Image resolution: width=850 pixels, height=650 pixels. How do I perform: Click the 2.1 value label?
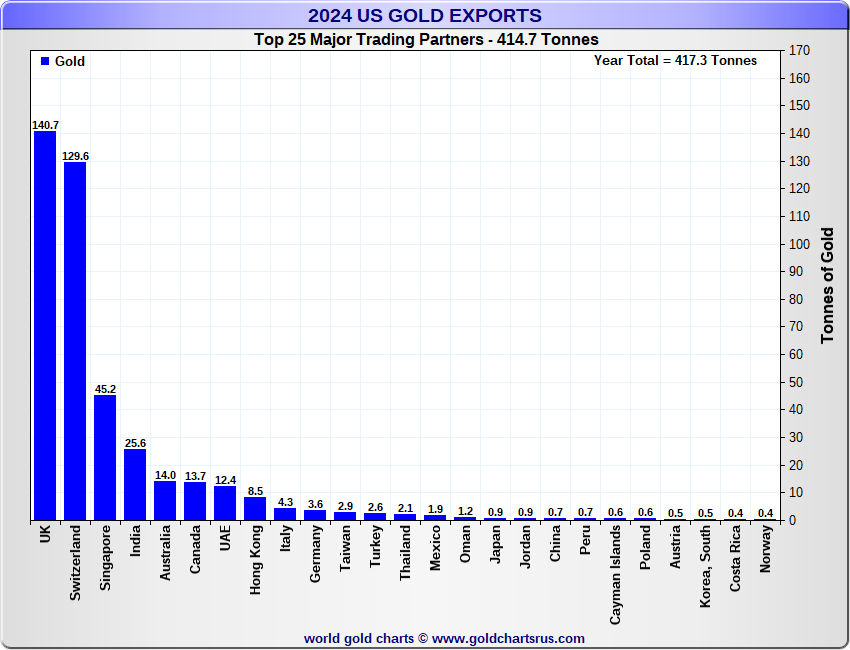click(405, 509)
